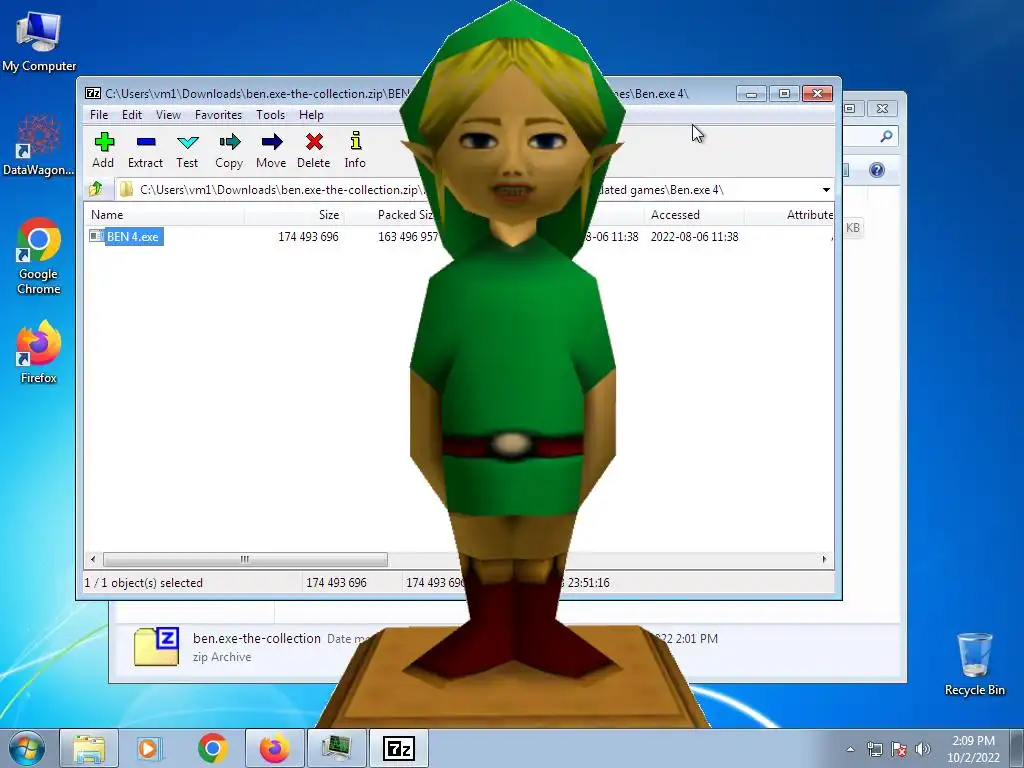Viewport: 1024px width, 768px height.
Task: Open the View menu
Action: click(x=168, y=115)
